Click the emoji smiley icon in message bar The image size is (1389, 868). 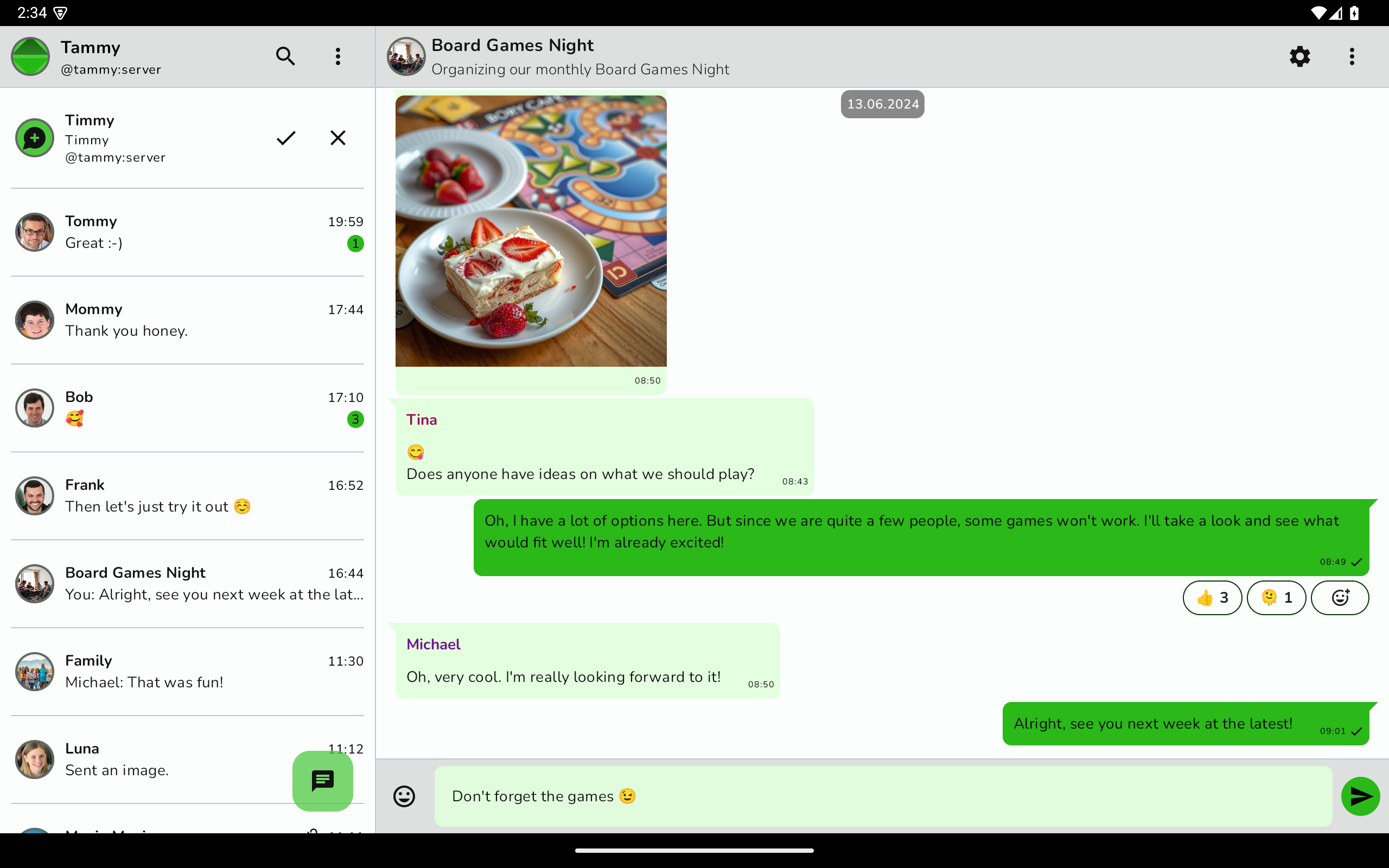click(404, 795)
